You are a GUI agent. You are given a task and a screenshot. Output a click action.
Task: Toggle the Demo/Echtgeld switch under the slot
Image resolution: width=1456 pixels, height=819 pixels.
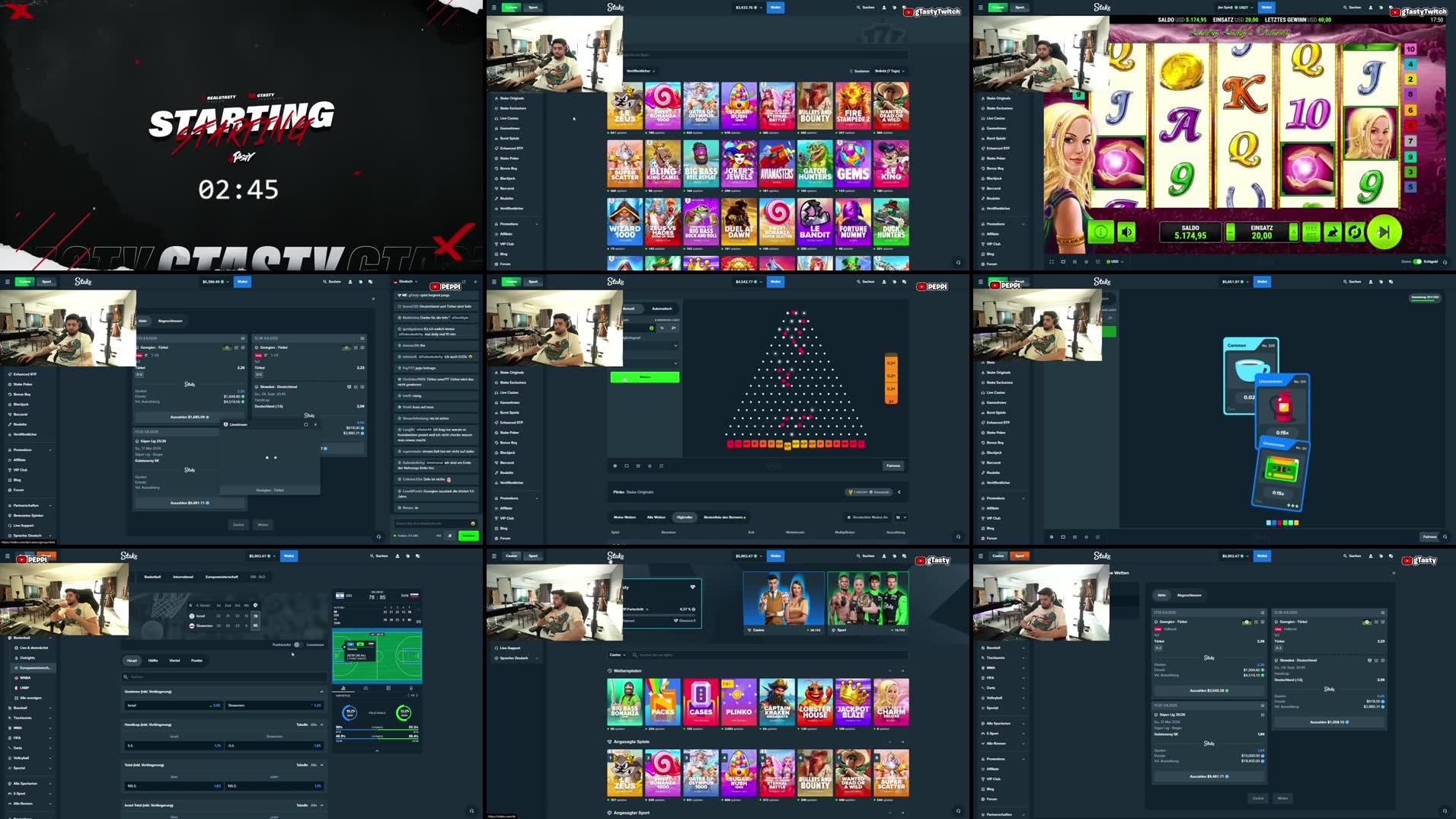point(1417,261)
